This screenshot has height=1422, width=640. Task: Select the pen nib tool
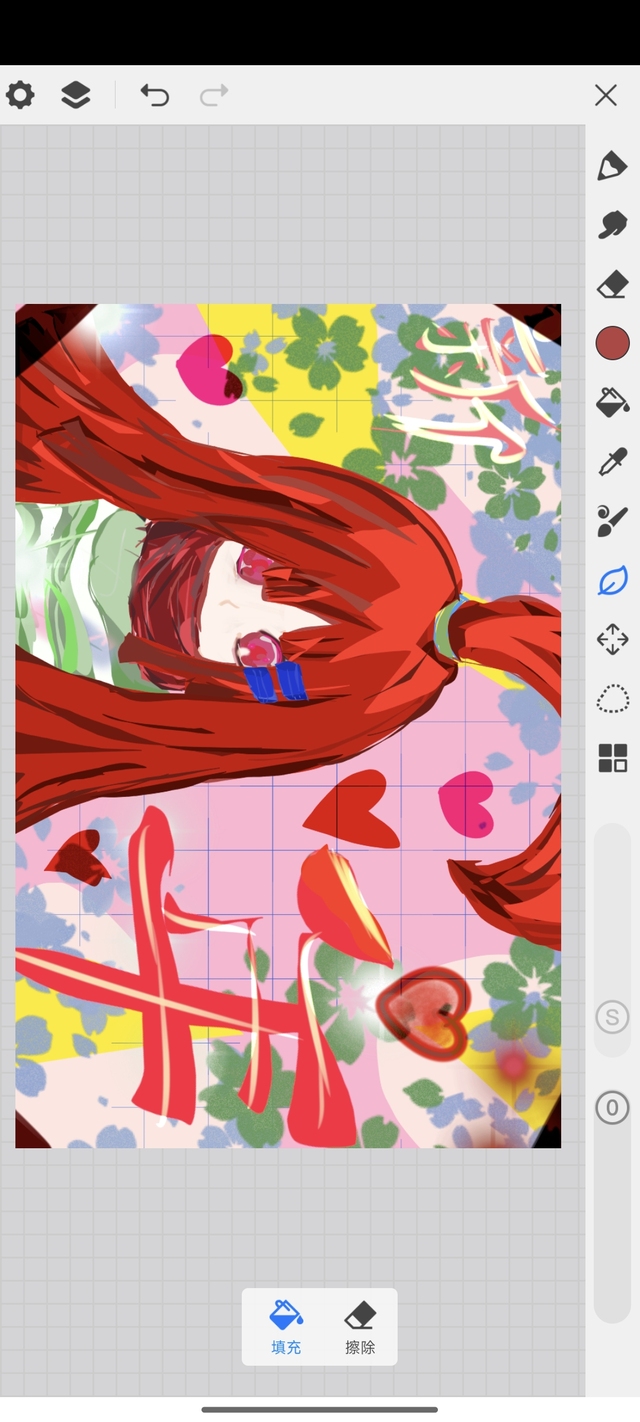point(612,166)
